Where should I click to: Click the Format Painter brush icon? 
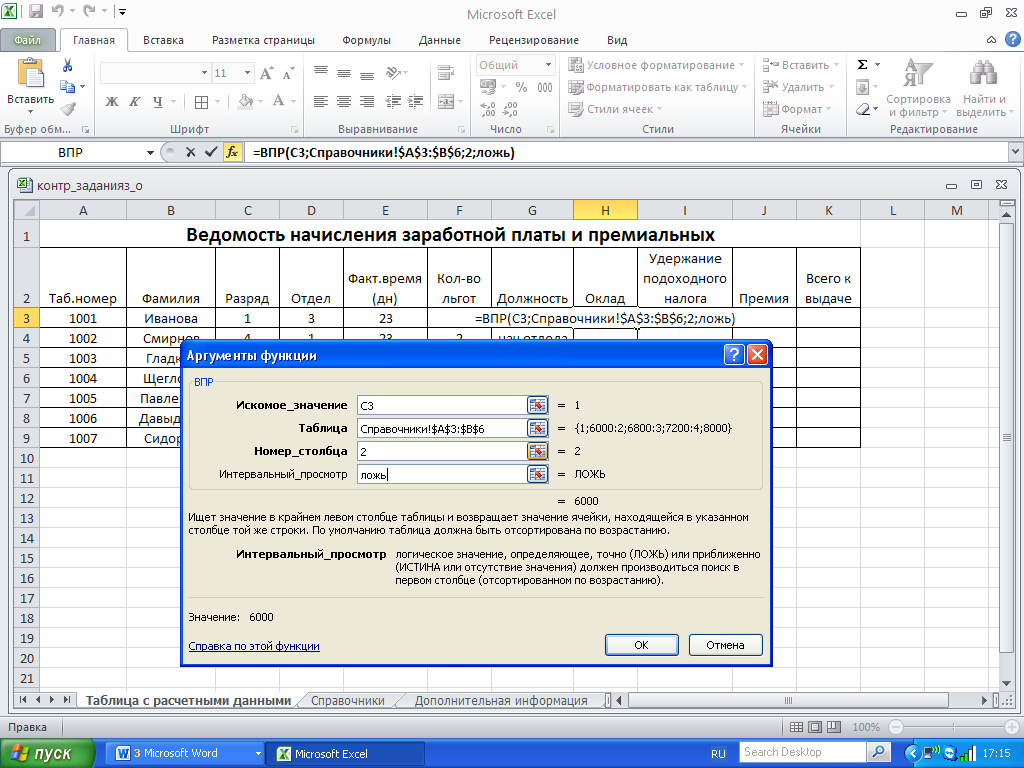tap(68, 108)
